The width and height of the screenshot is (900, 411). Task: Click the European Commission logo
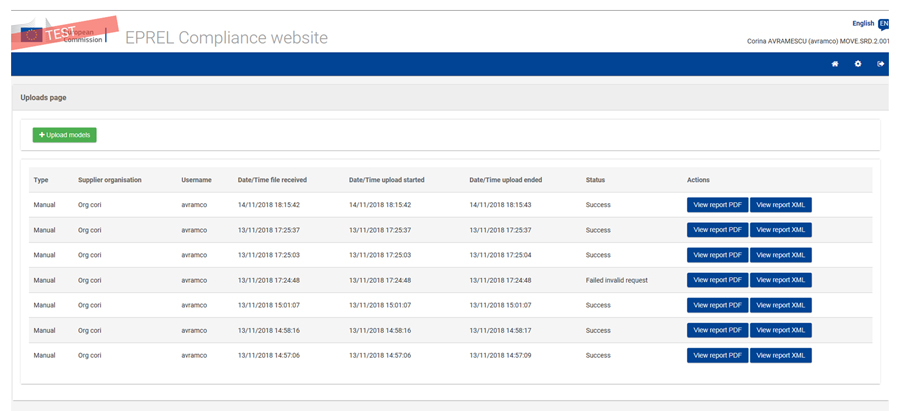click(70, 33)
